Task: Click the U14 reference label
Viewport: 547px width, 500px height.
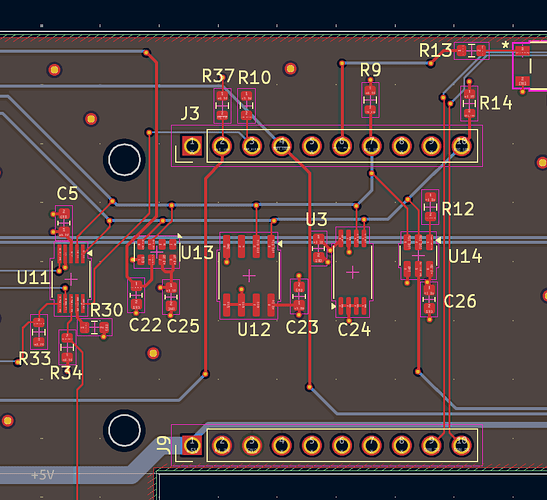Action: click(465, 256)
